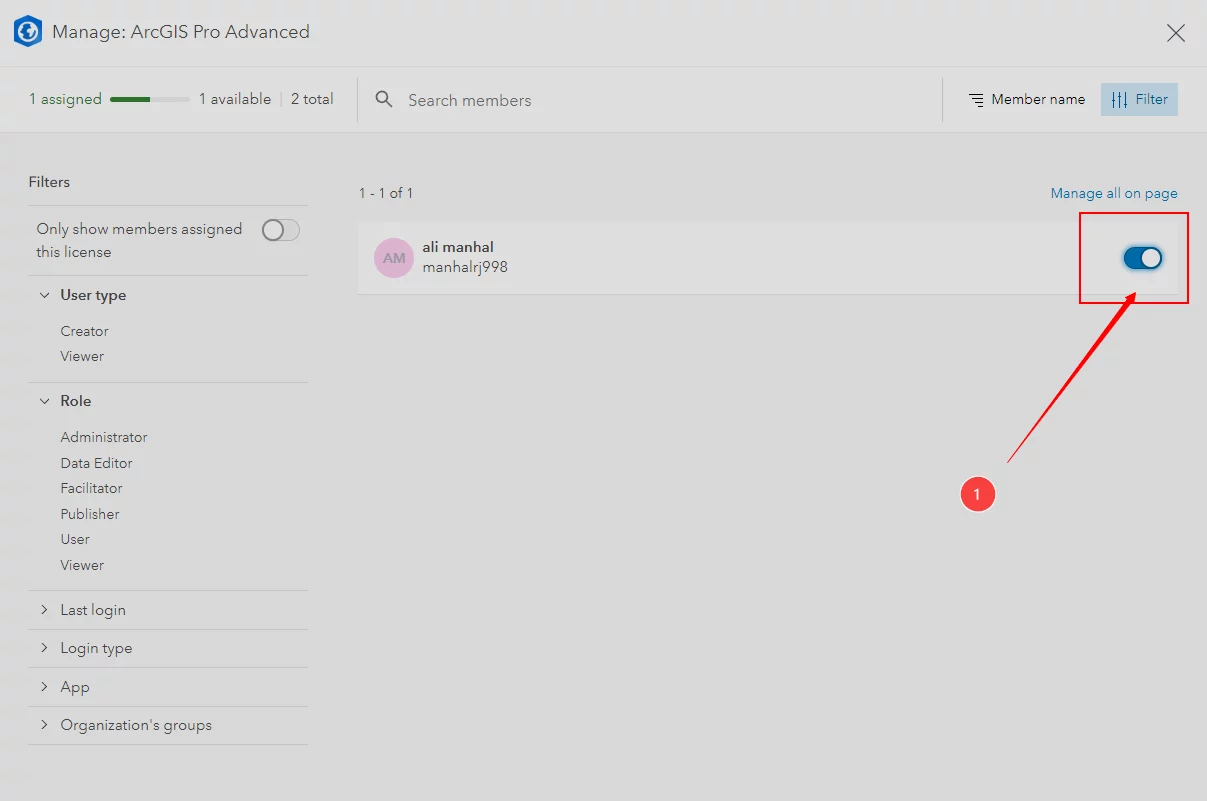Click the license usage progress bar
Image resolution: width=1207 pixels, height=801 pixels.
tap(150, 99)
